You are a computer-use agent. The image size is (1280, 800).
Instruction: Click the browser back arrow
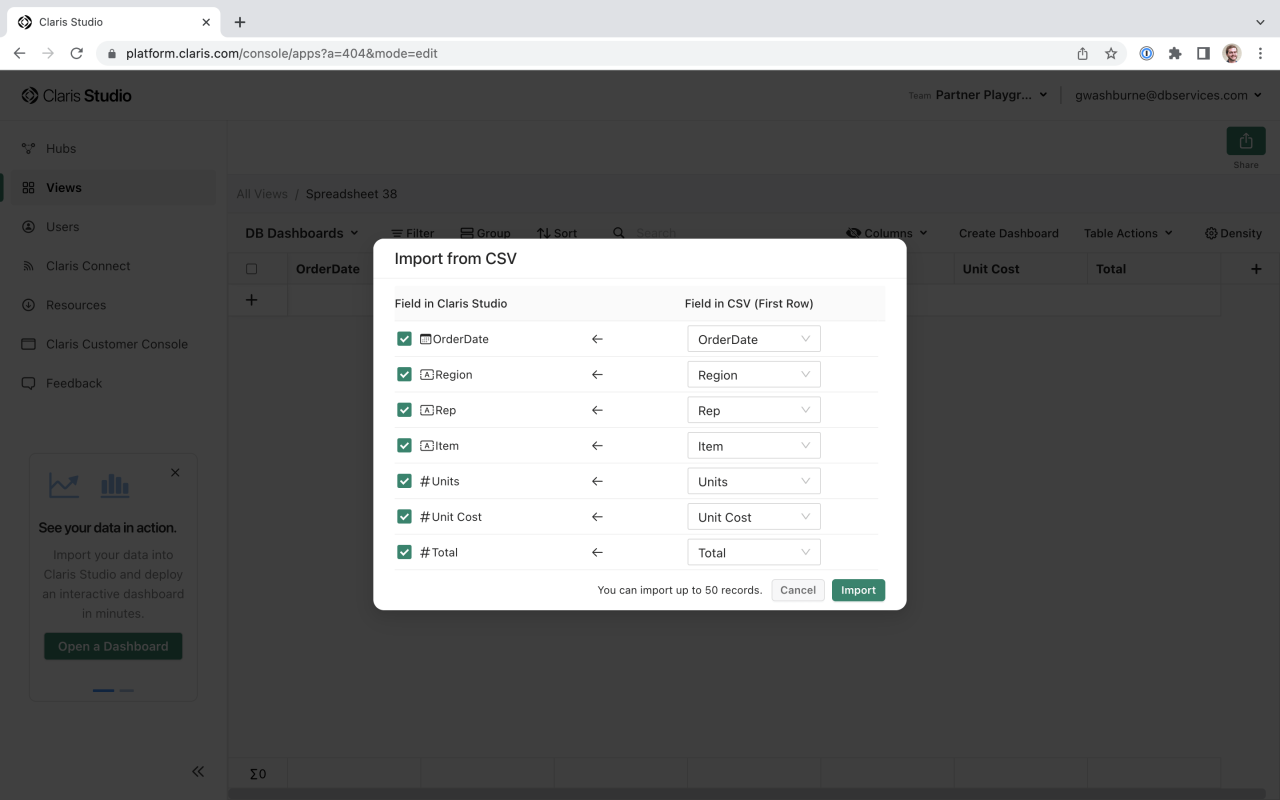(x=19, y=53)
